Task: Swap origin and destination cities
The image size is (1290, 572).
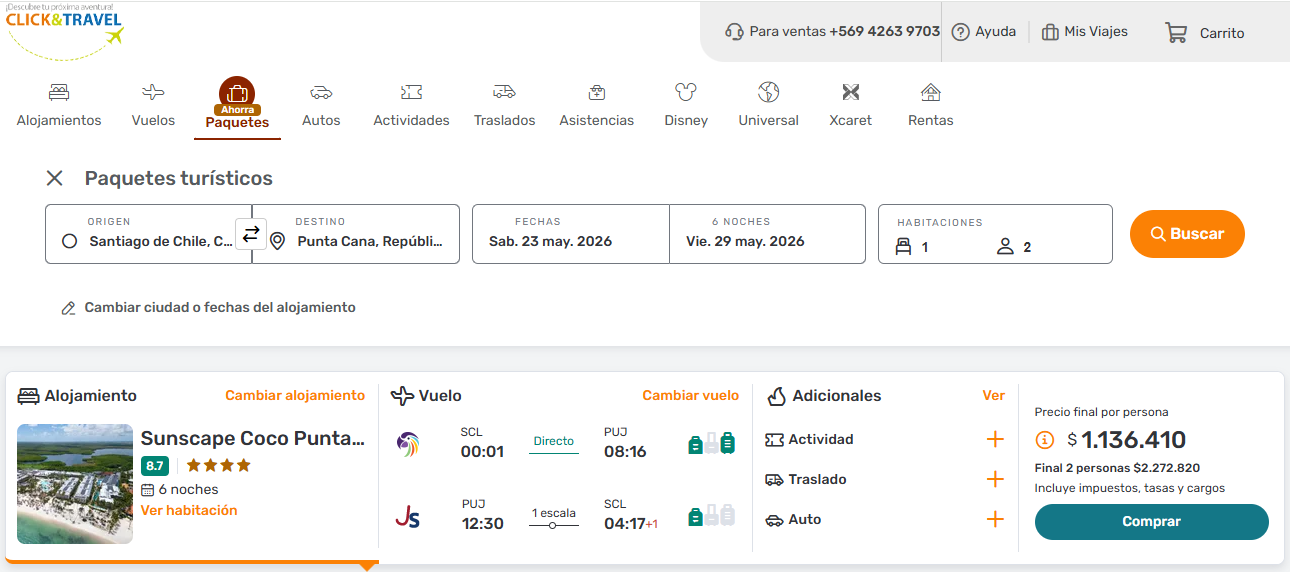Action: [x=251, y=234]
